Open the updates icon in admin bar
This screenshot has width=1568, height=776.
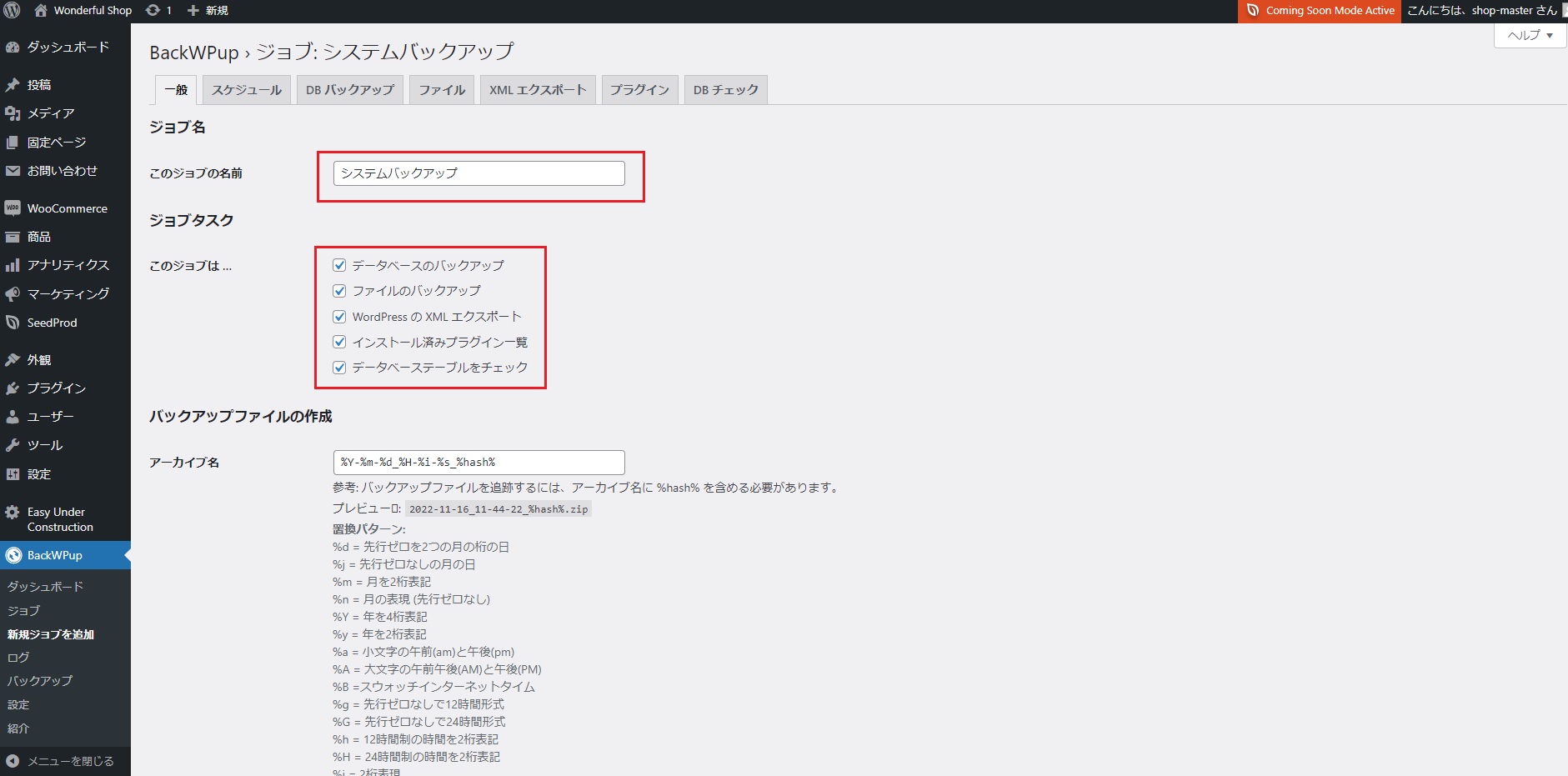(x=153, y=10)
